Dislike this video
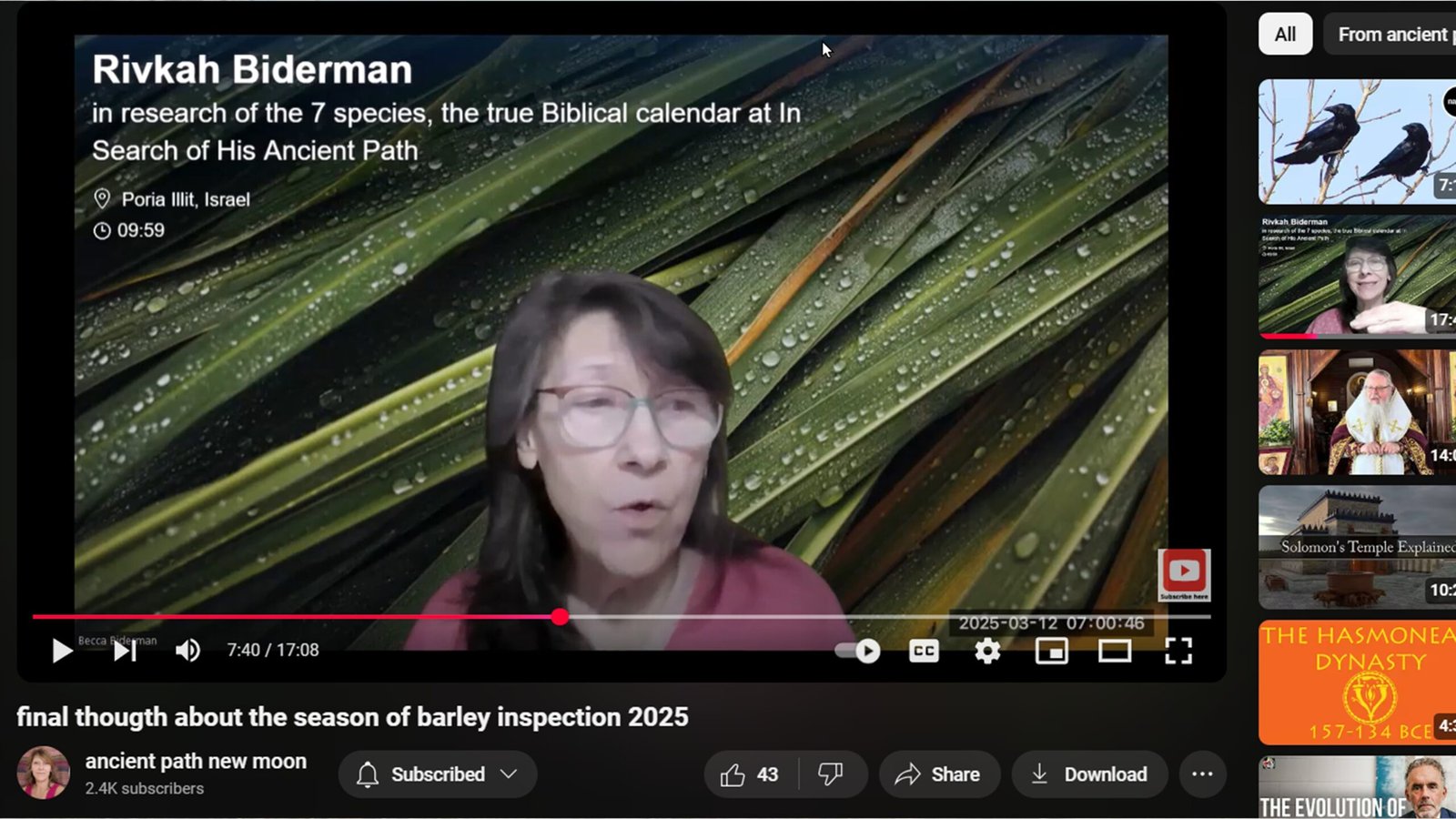1456x819 pixels. pos(831,774)
